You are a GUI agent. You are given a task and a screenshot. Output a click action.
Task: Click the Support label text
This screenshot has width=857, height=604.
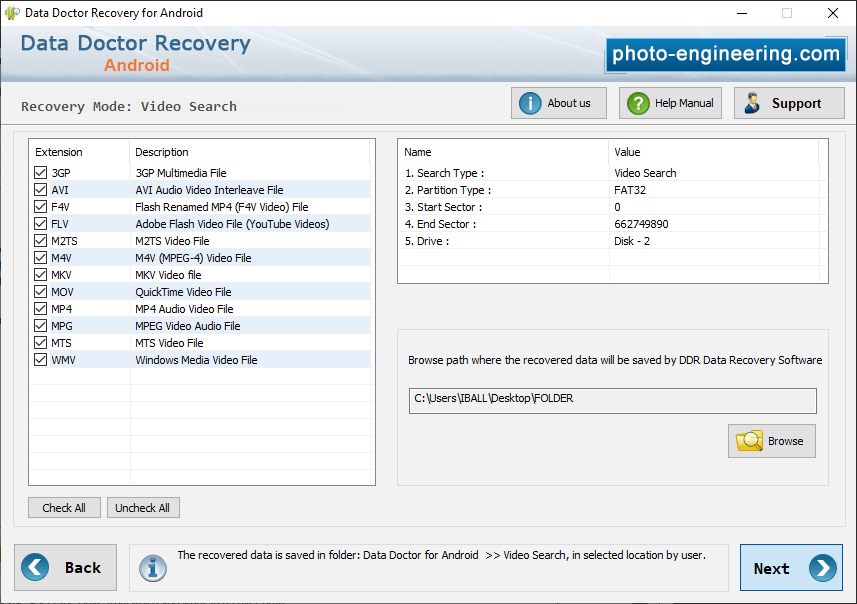(796, 103)
